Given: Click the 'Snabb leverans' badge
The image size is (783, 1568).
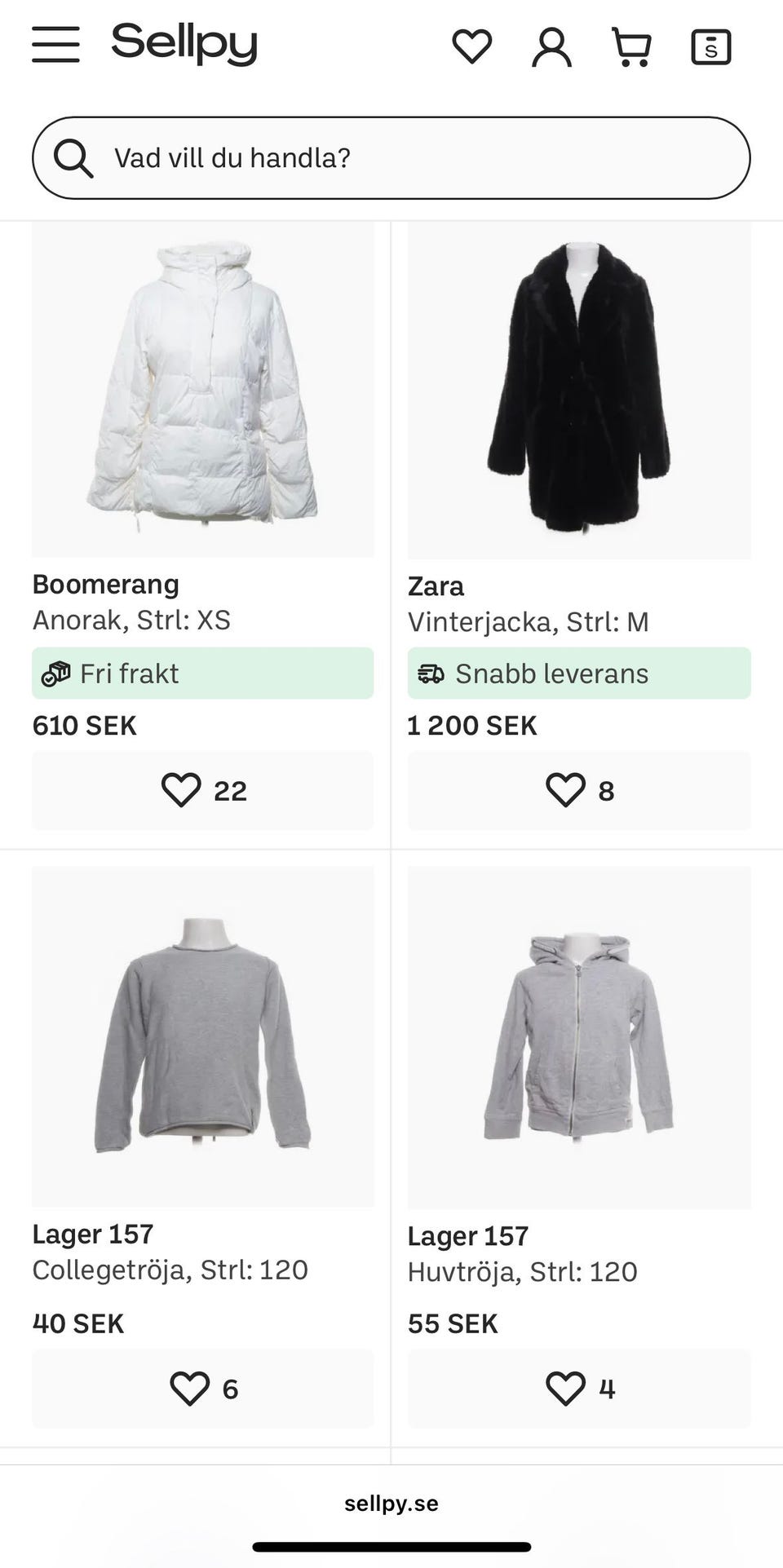Looking at the screenshot, I should [578, 674].
